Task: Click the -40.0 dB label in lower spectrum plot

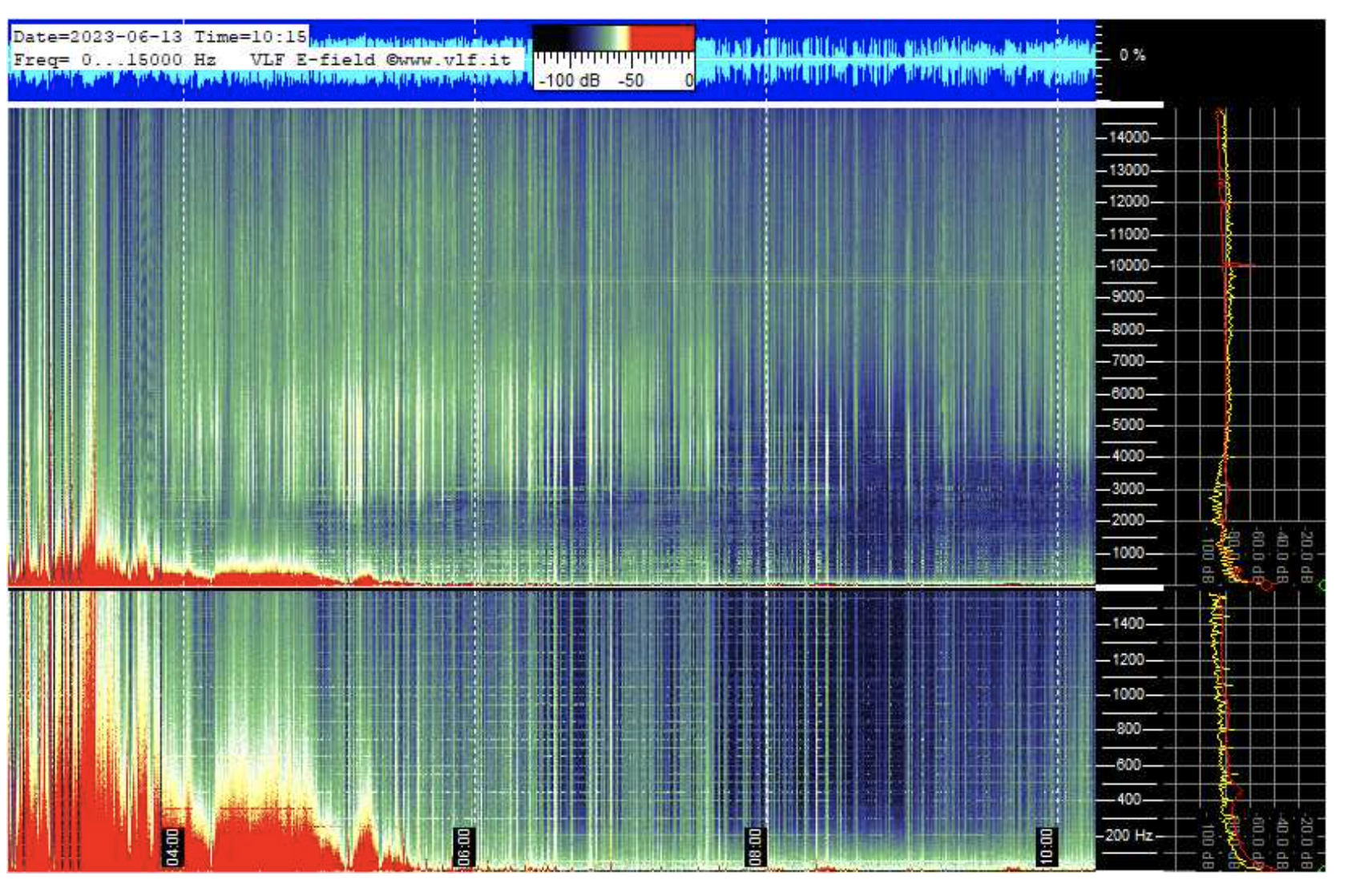Action: tap(1282, 842)
